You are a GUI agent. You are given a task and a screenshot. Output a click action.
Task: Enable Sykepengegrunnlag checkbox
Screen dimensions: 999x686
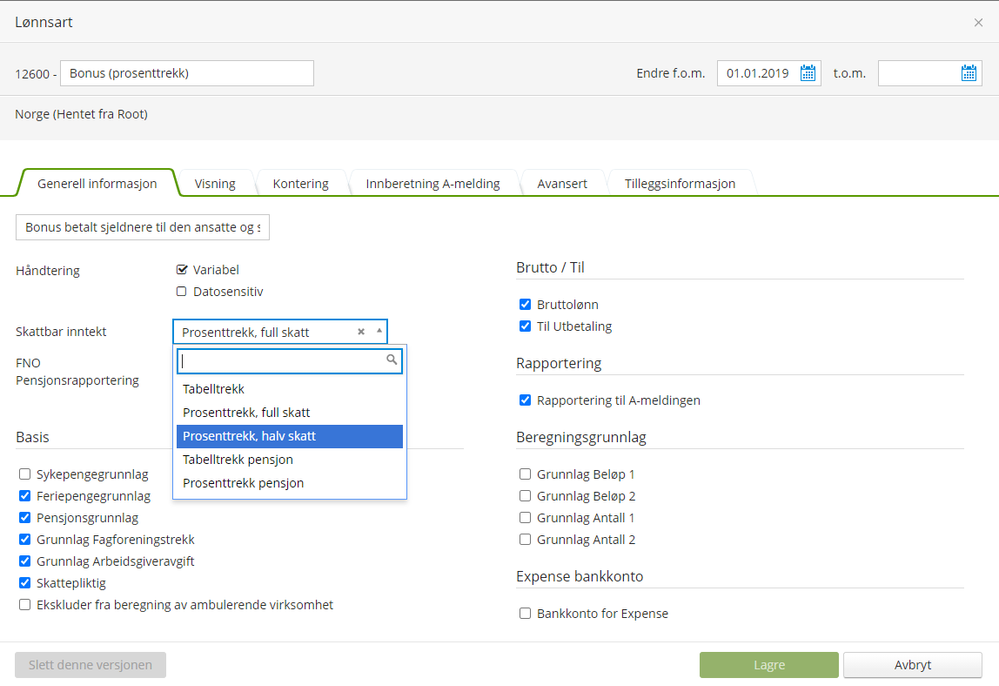click(25, 474)
